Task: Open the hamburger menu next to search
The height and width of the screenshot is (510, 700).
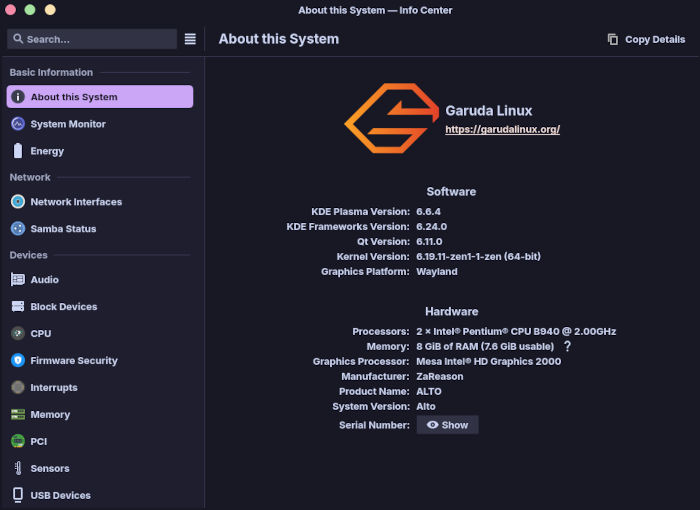Action: (190, 39)
